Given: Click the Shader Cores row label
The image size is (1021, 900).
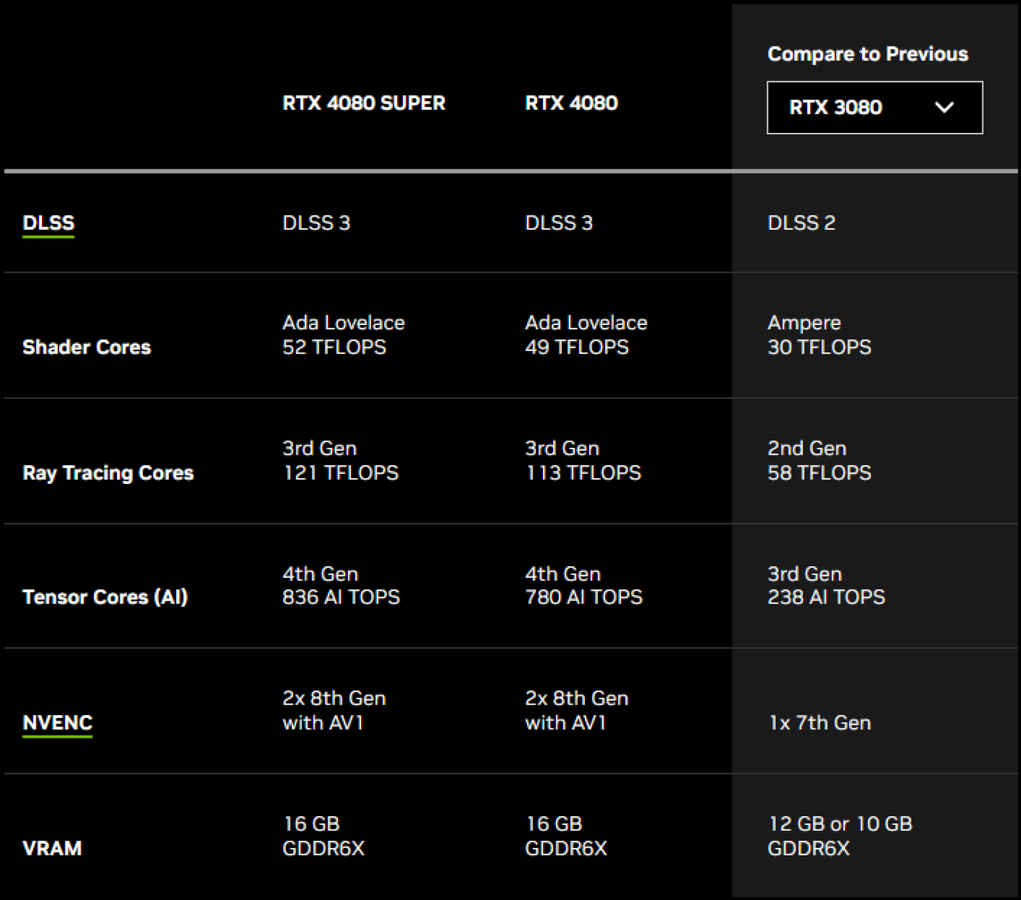Looking at the screenshot, I should [x=86, y=347].
